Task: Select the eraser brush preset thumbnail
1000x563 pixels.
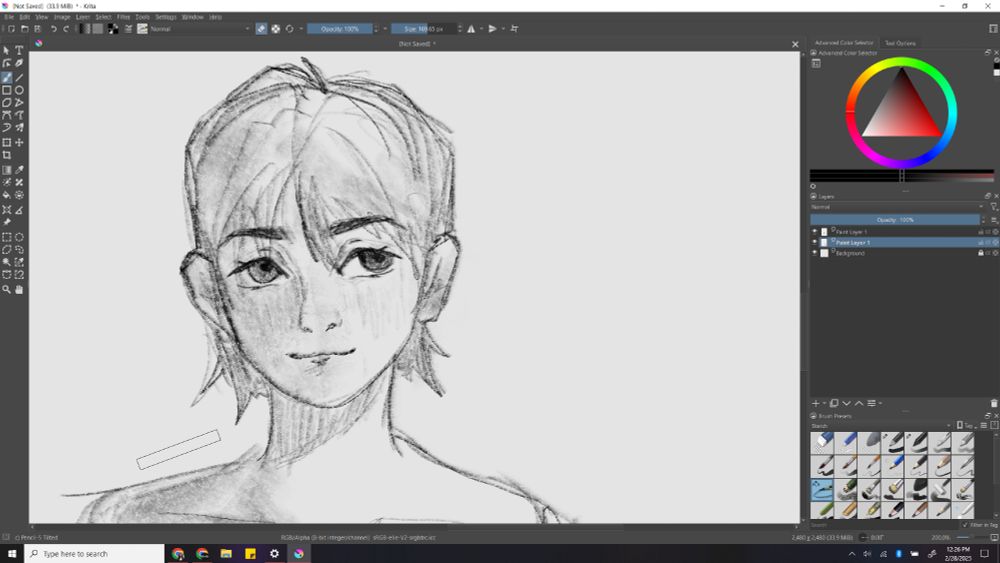Action: coord(822,442)
